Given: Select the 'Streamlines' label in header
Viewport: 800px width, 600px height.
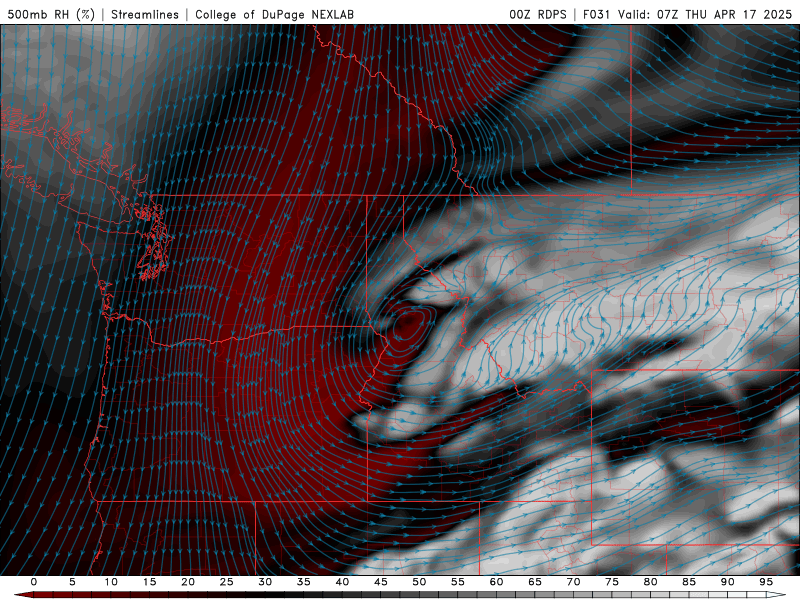Looking at the screenshot, I should click(x=145, y=14).
